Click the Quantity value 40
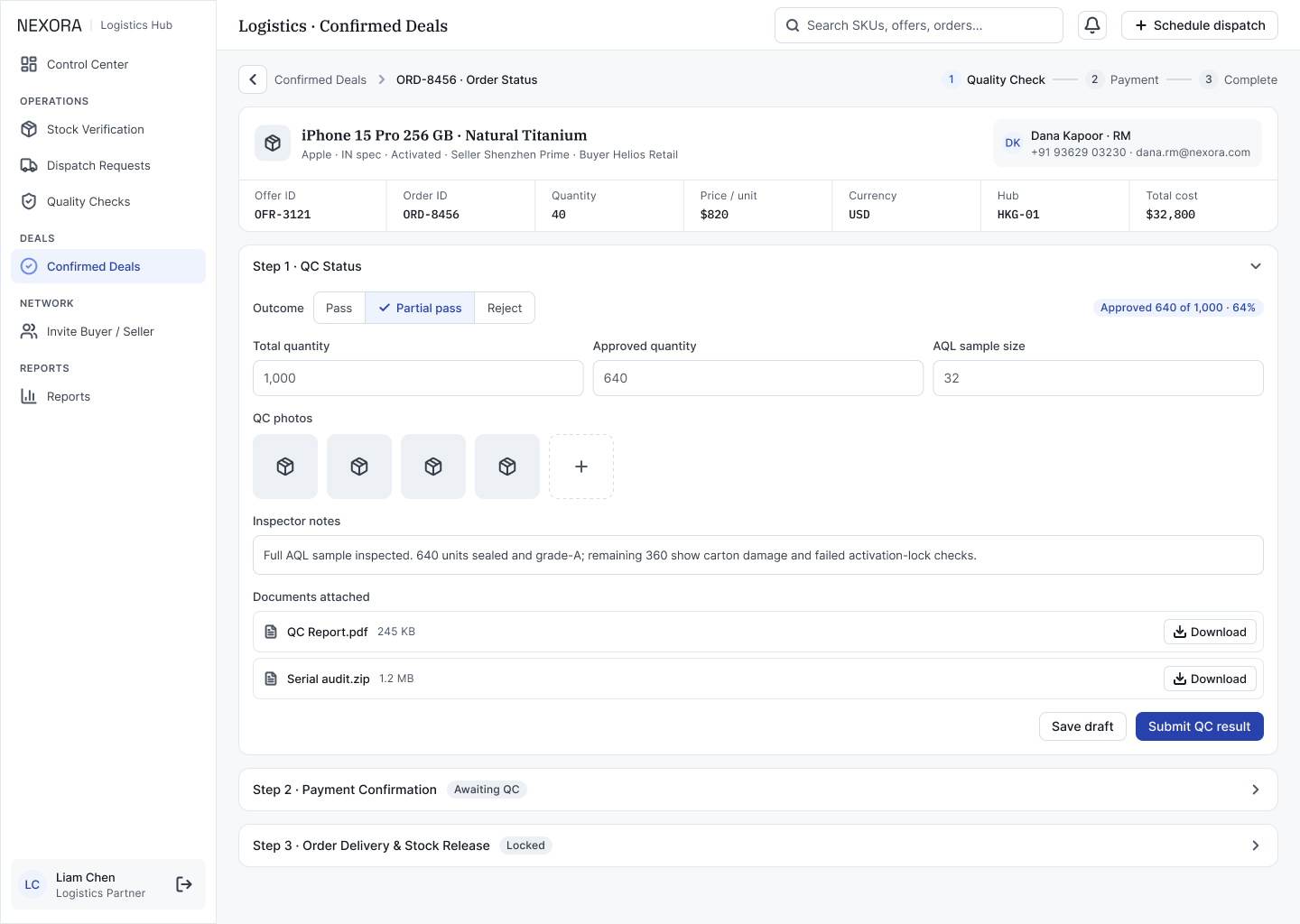Image resolution: width=1300 pixels, height=924 pixels. 559,215
